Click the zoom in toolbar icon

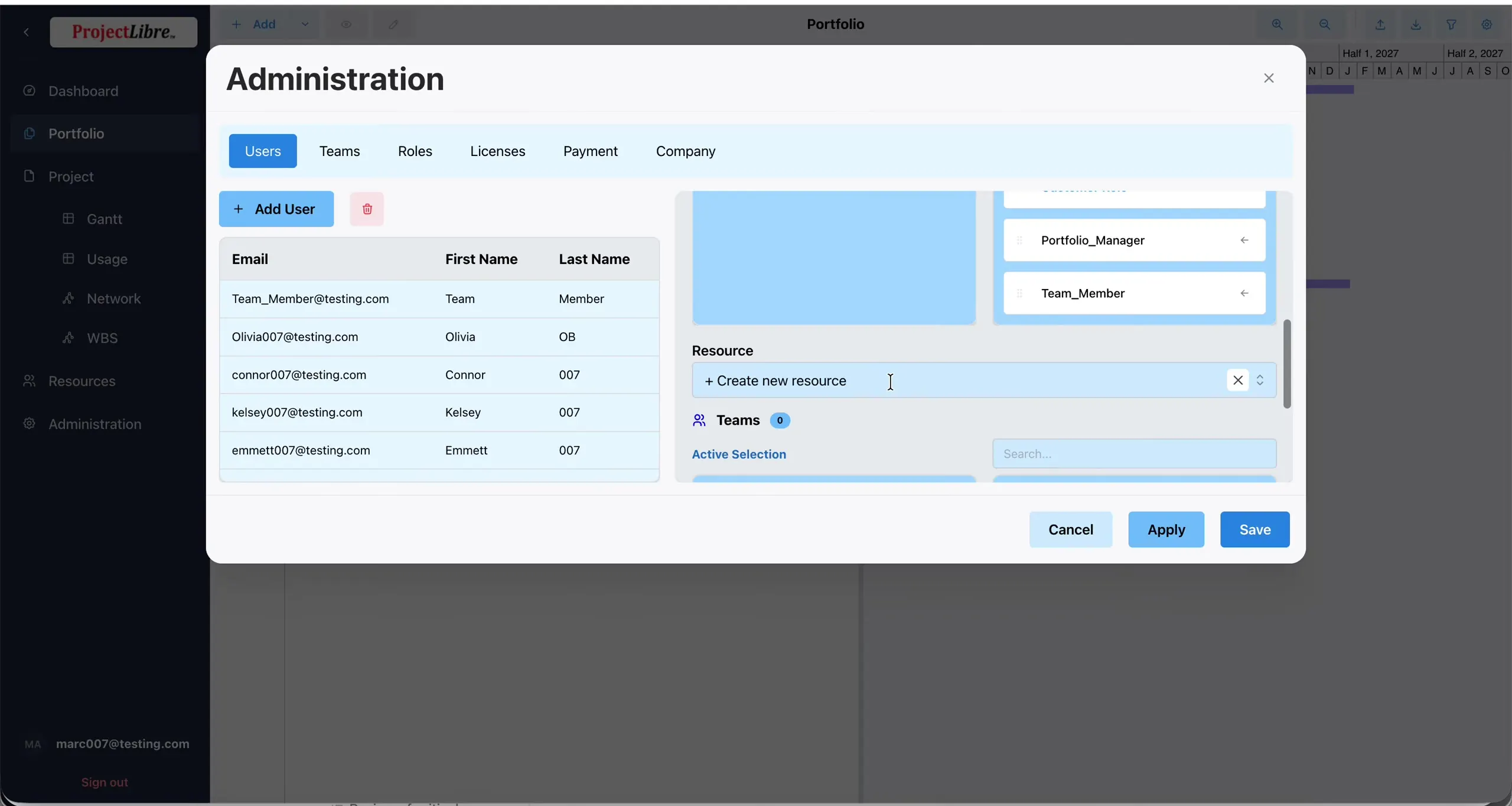(x=1277, y=24)
